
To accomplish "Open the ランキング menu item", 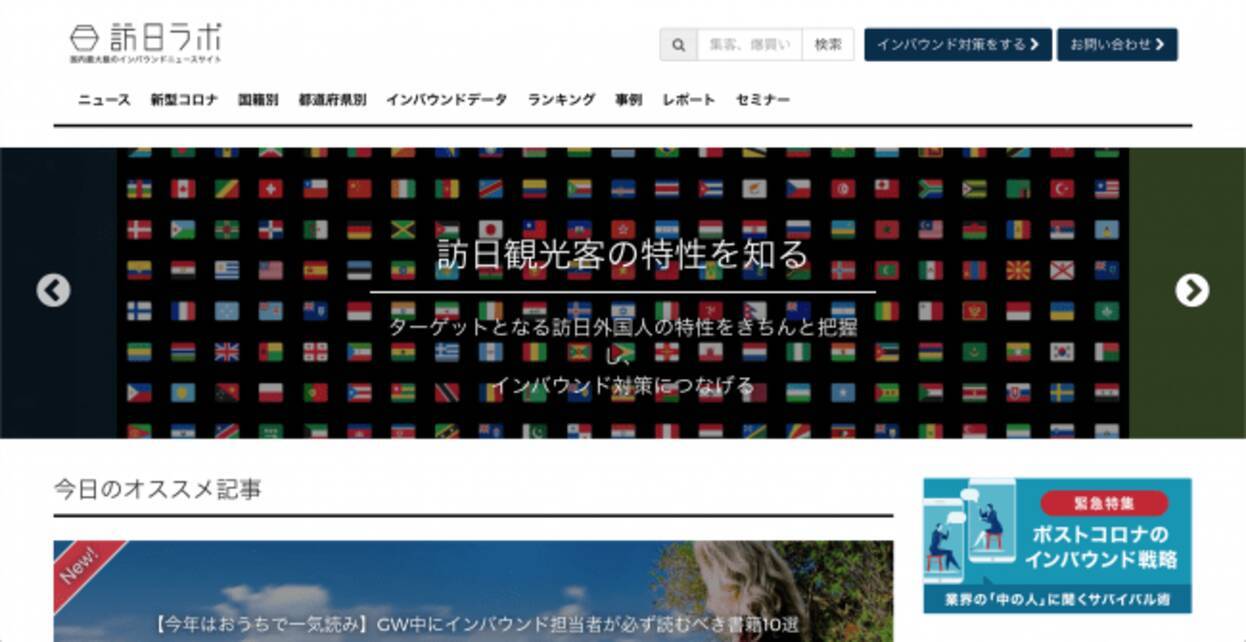I will click(x=561, y=100).
